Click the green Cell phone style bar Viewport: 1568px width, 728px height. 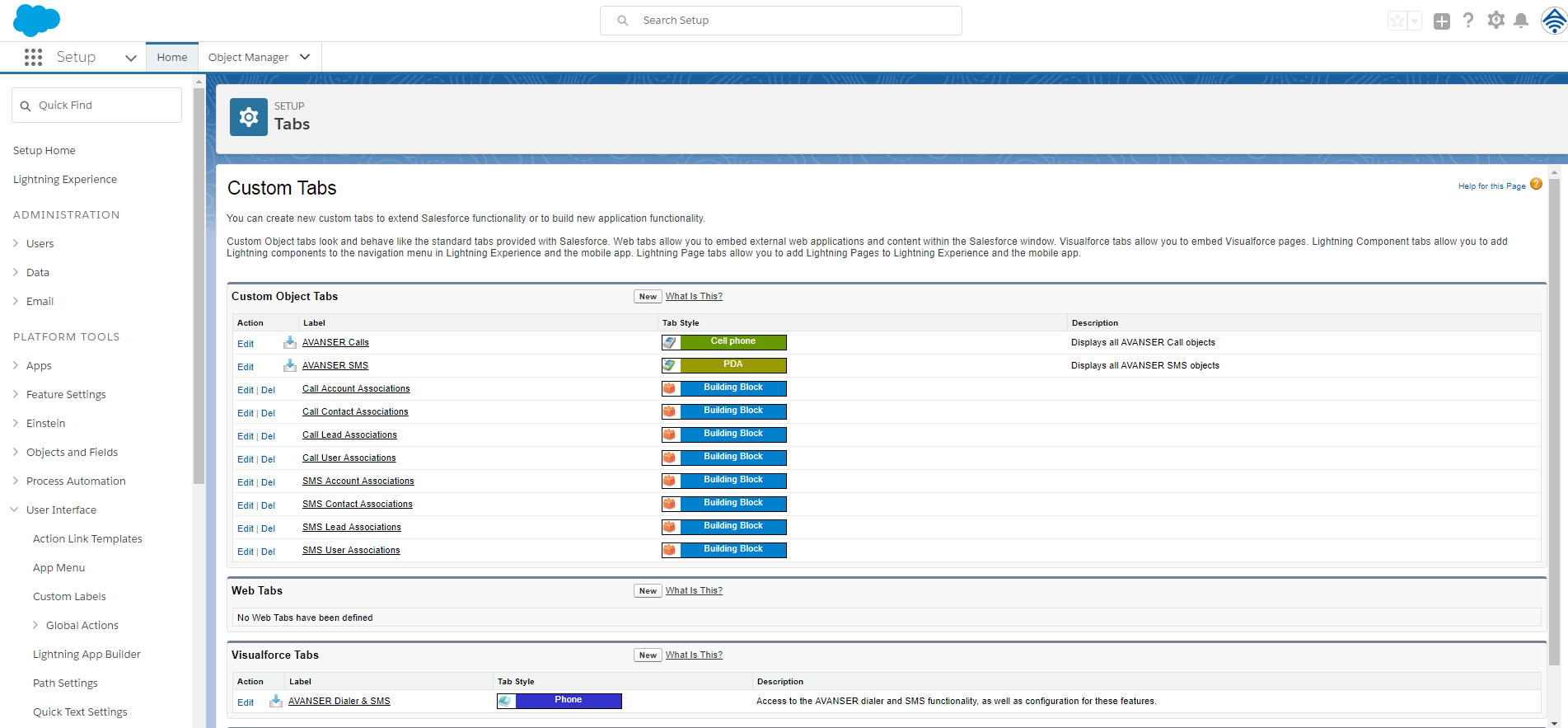733,342
